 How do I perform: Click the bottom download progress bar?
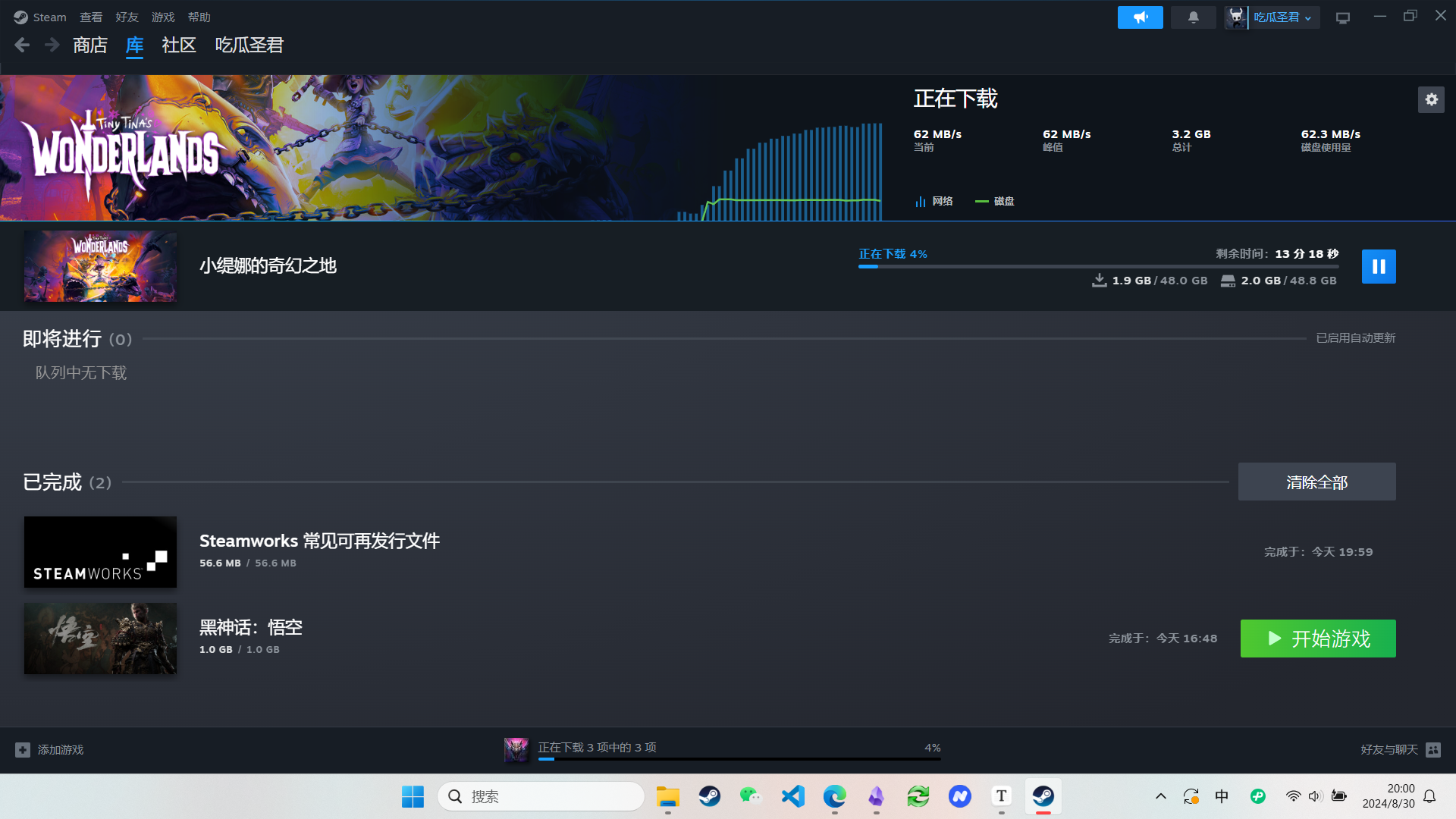(739, 758)
